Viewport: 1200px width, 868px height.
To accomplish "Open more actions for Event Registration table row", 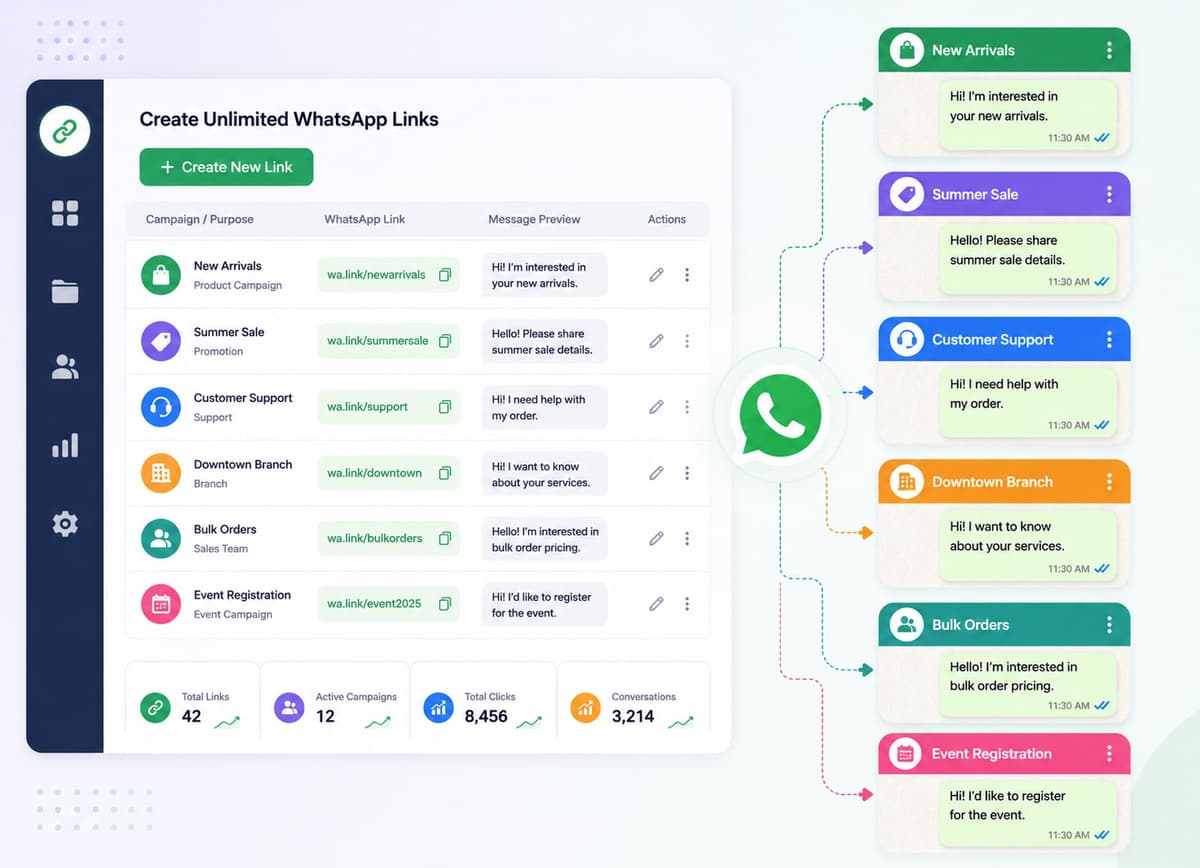I will 687,604.
